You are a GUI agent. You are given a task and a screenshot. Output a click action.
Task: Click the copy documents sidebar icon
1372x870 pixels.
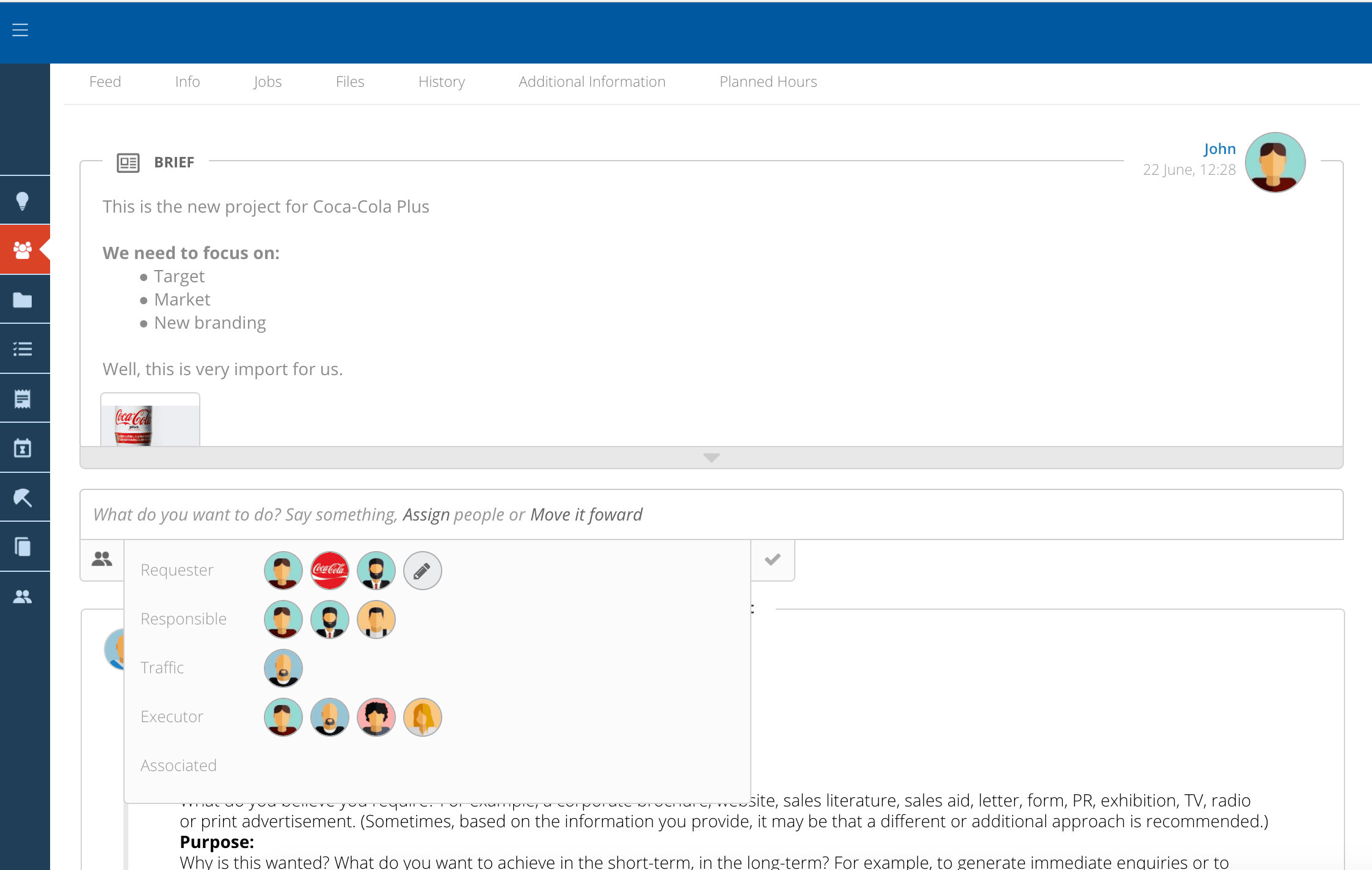click(x=23, y=547)
